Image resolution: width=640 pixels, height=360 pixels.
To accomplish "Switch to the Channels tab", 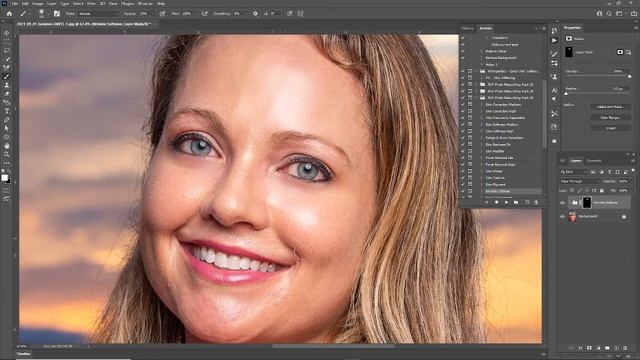I will pos(594,160).
